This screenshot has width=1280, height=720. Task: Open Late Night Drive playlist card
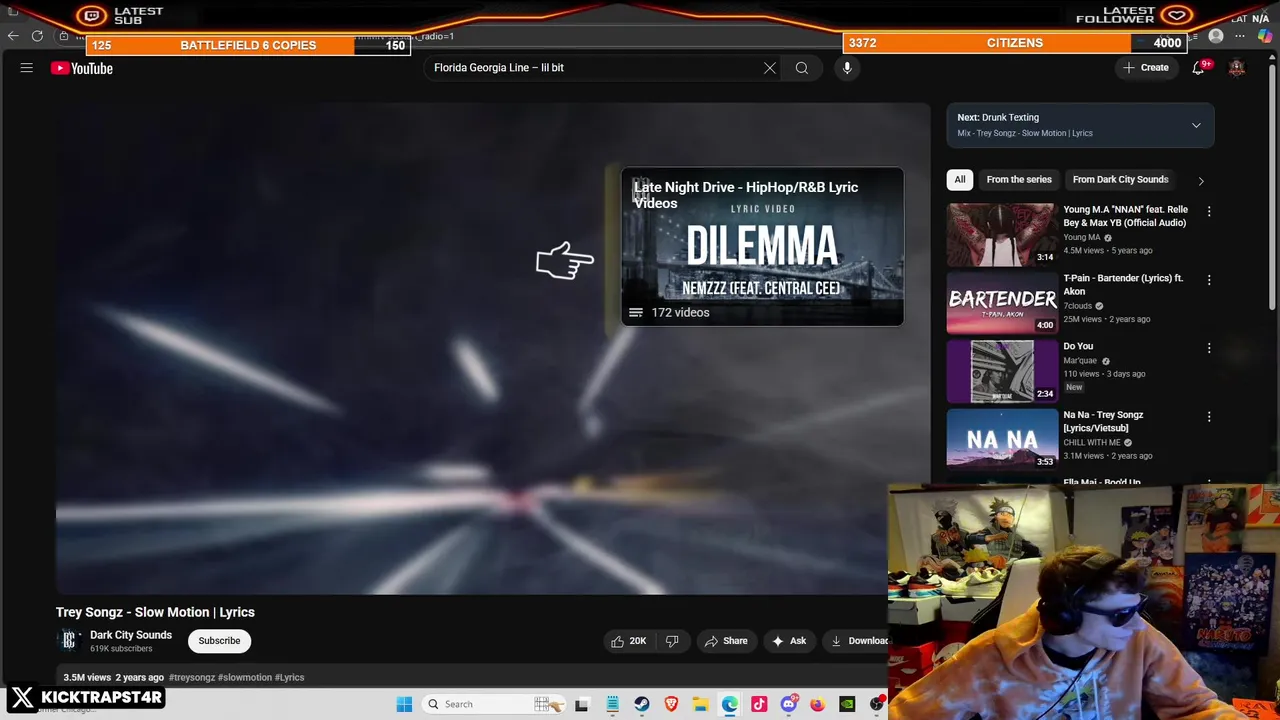tap(762, 247)
